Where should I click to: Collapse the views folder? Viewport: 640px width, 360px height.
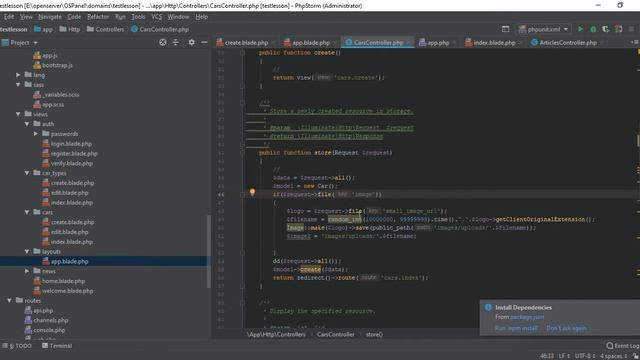point(18,114)
